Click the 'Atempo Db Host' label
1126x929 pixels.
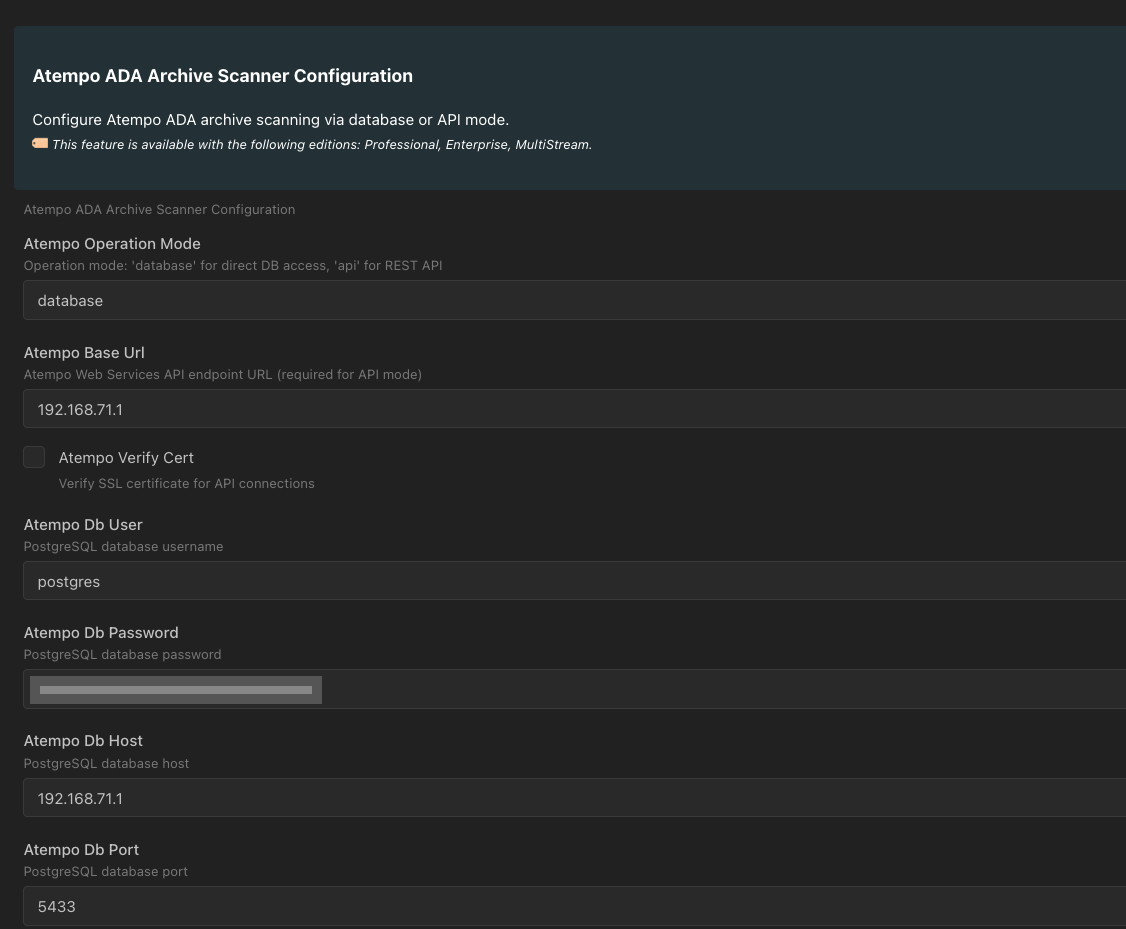(x=83, y=741)
